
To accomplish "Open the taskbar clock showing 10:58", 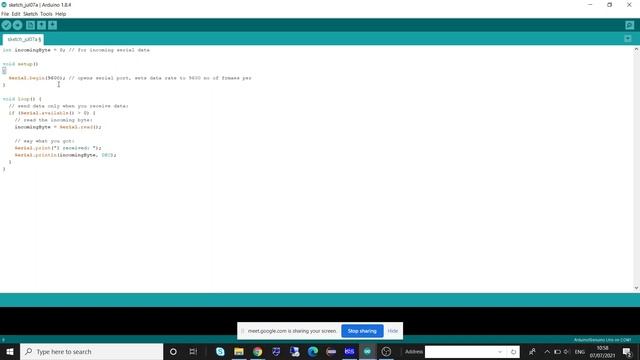I will (602, 351).
